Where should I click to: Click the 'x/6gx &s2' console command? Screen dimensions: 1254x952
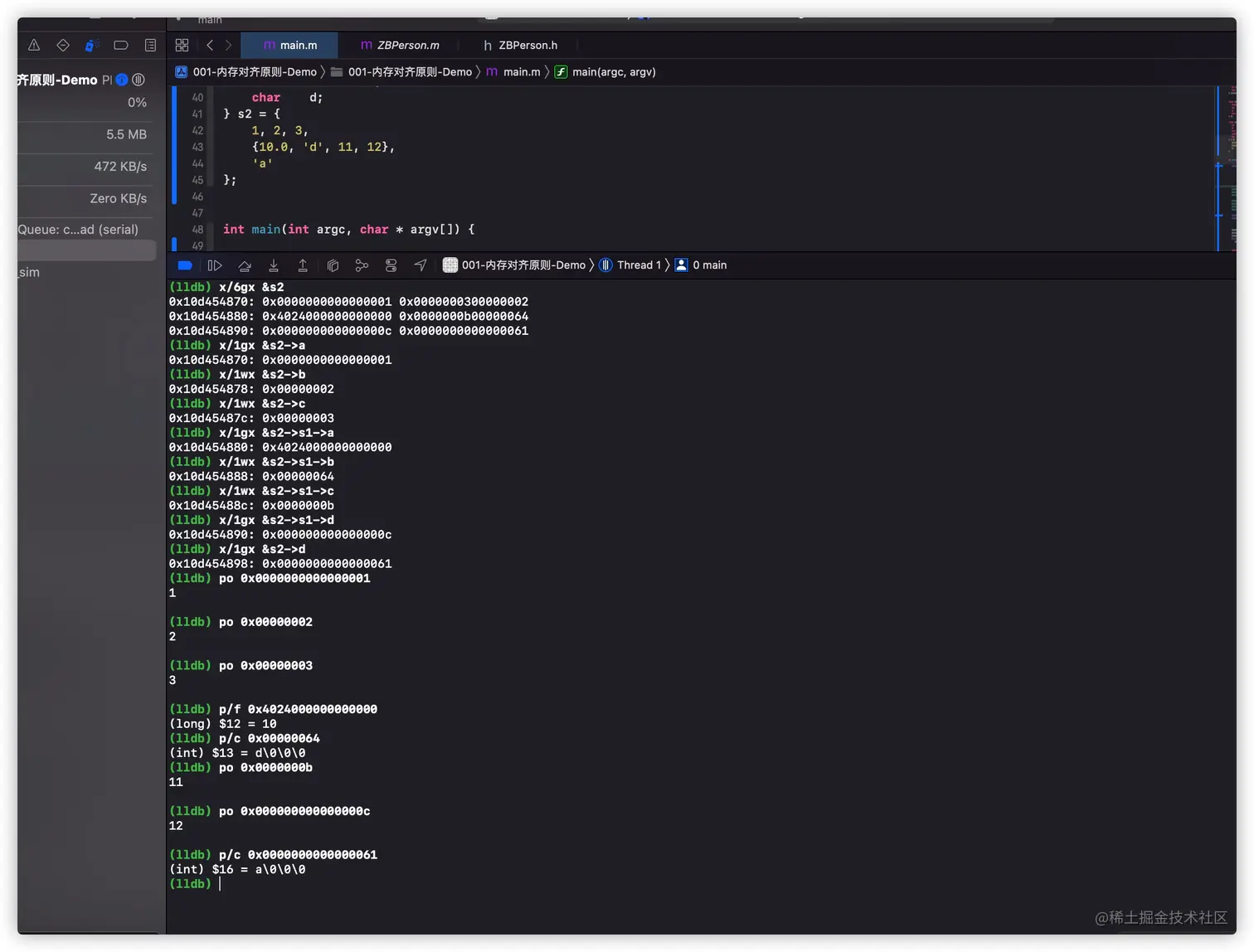(x=251, y=287)
